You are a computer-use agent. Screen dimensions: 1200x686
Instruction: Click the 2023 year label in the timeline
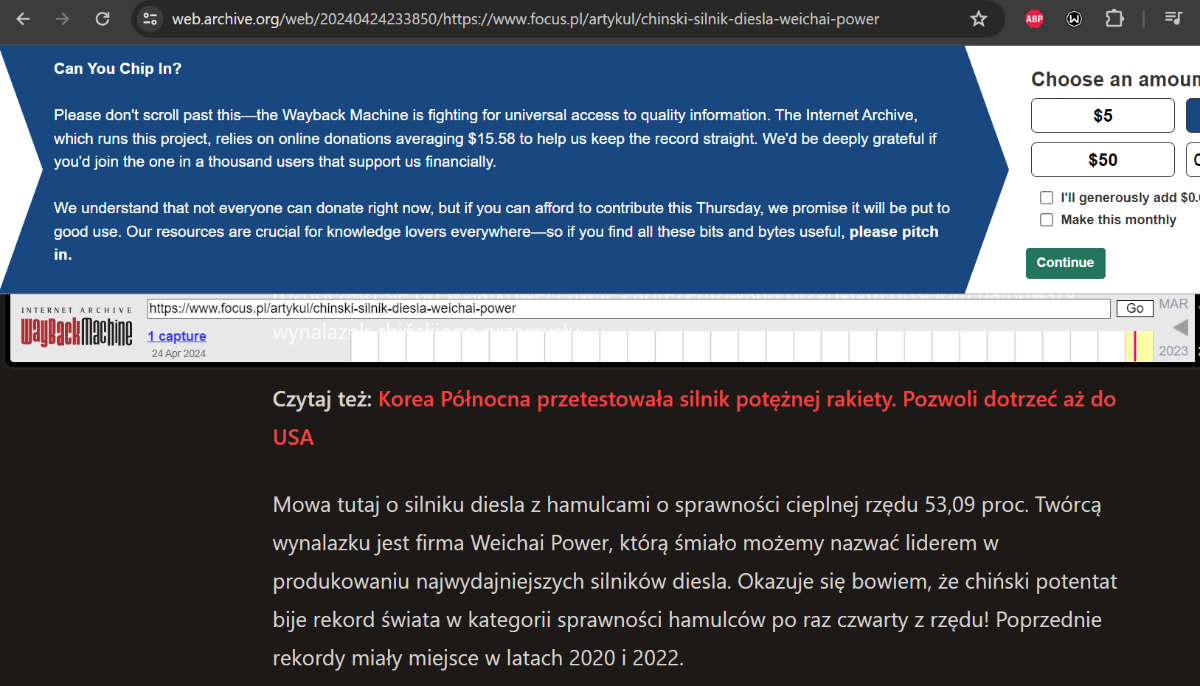[1174, 351]
